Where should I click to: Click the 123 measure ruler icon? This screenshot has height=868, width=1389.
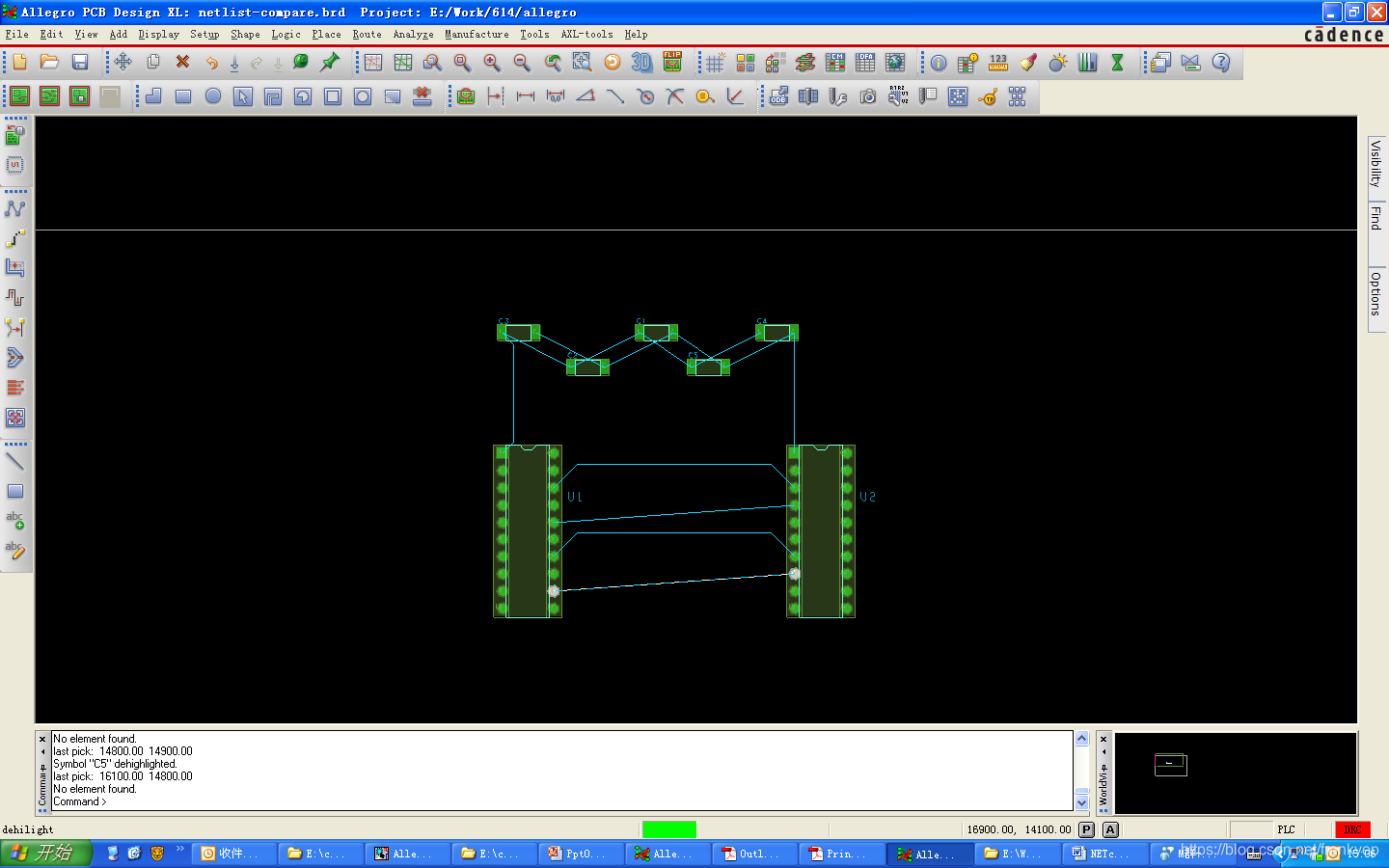coord(998,63)
